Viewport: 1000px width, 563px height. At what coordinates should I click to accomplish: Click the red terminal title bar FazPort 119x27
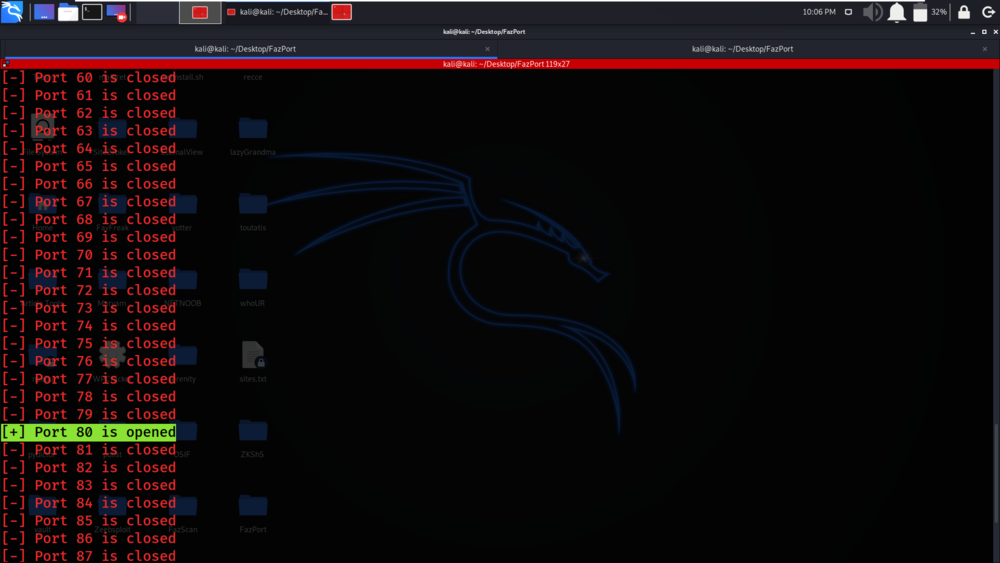pyautogui.click(x=506, y=64)
